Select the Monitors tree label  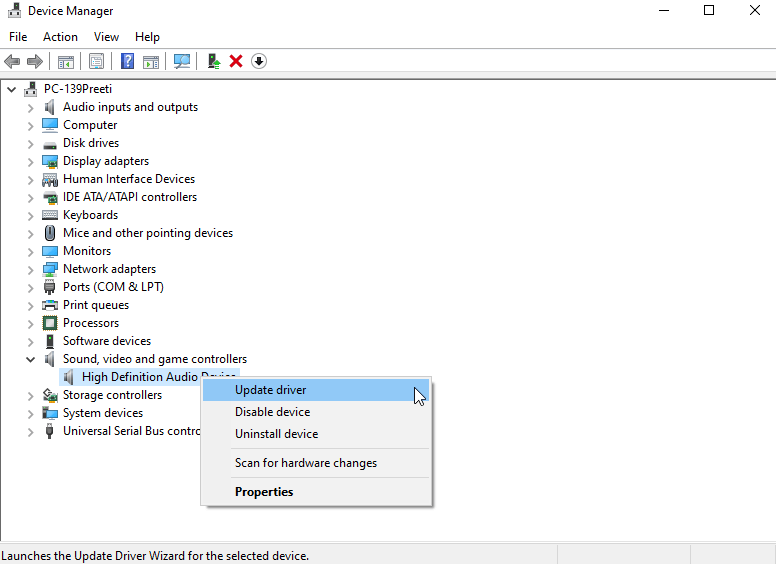tap(87, 251)
